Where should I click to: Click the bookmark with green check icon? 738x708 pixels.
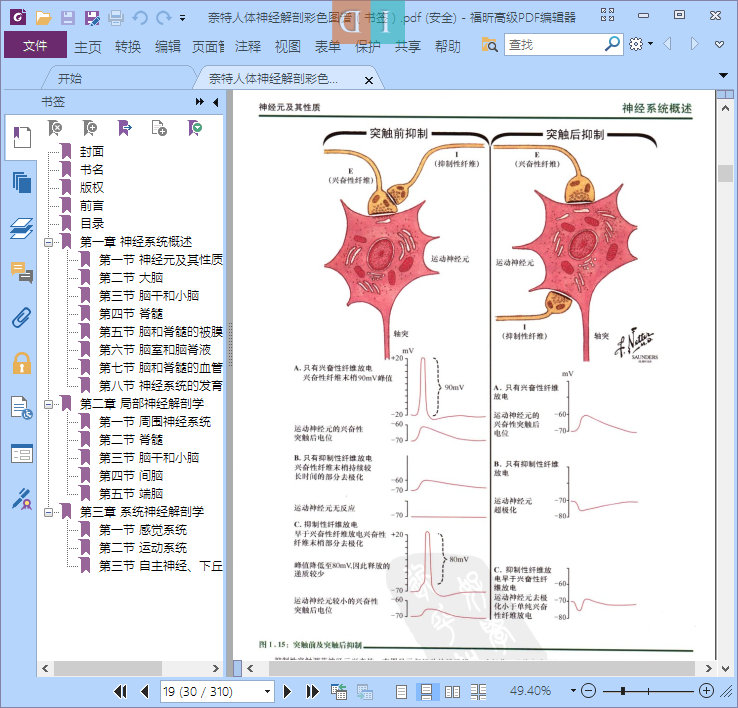point(195,128)
